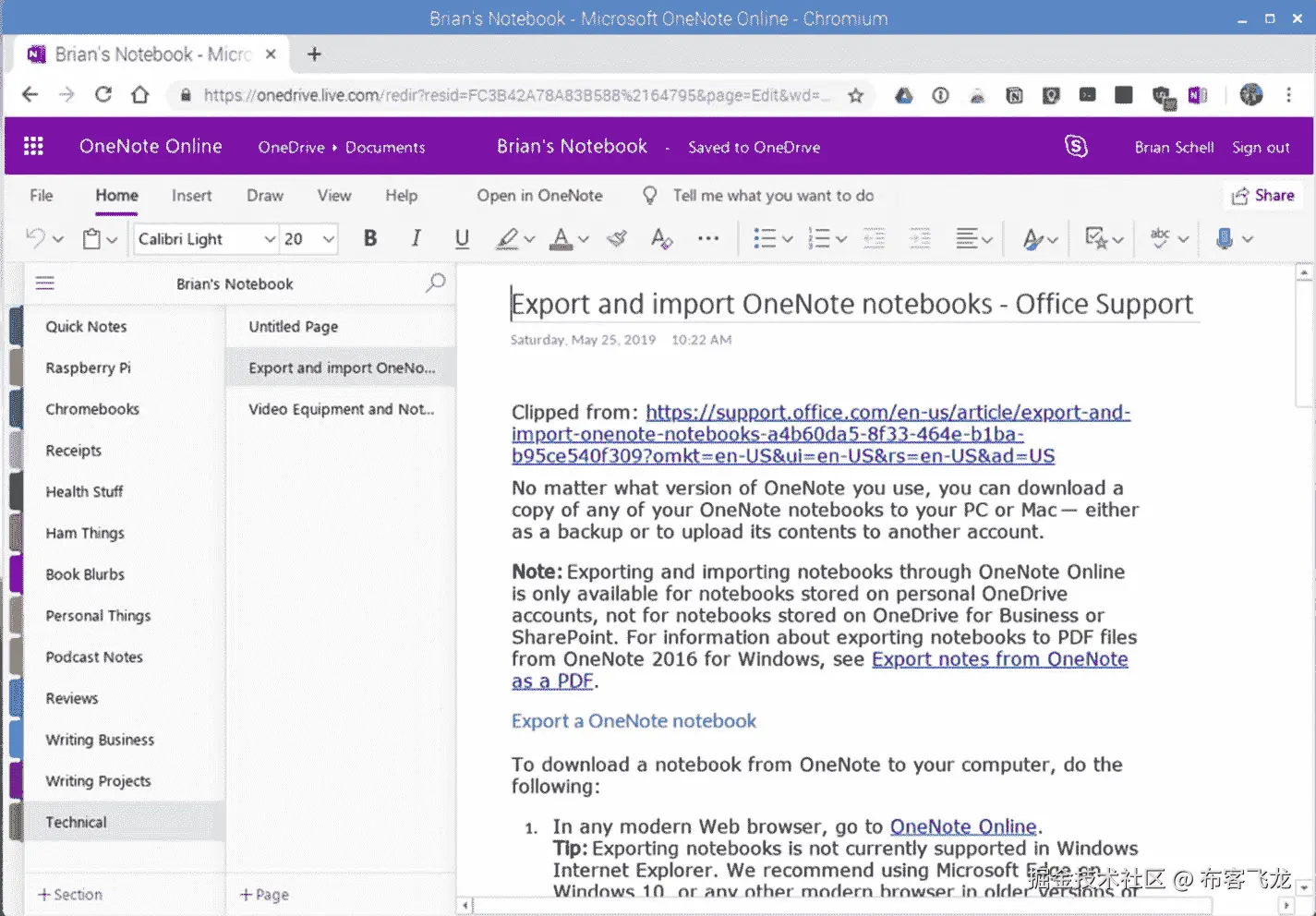Click the Share button
Image resolution: width=1316 pixels, height=916 pixels.
[x=1262, y=196]
